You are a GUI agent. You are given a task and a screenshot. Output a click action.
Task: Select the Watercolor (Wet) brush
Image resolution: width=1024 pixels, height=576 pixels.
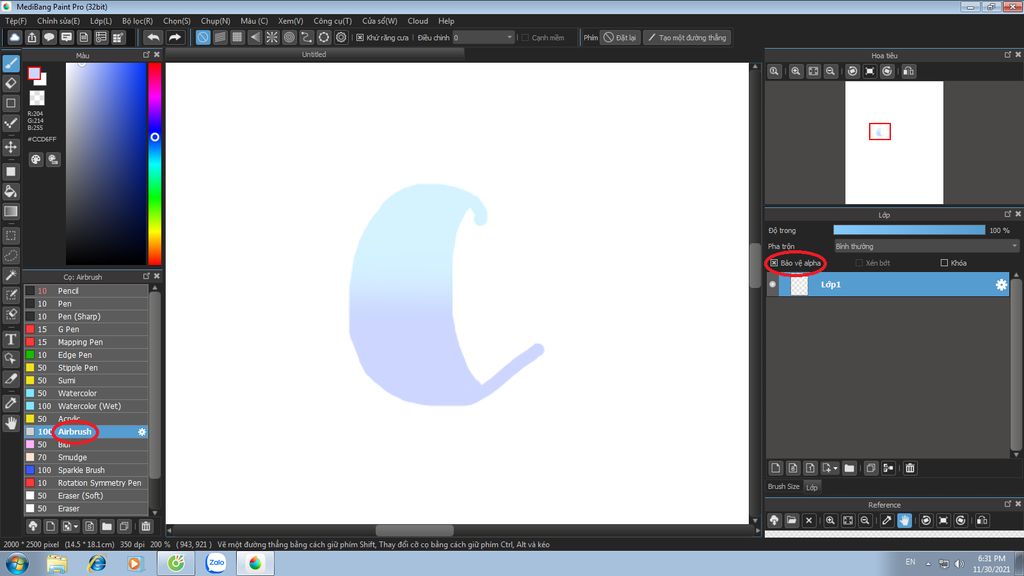[x=86, y=406]
